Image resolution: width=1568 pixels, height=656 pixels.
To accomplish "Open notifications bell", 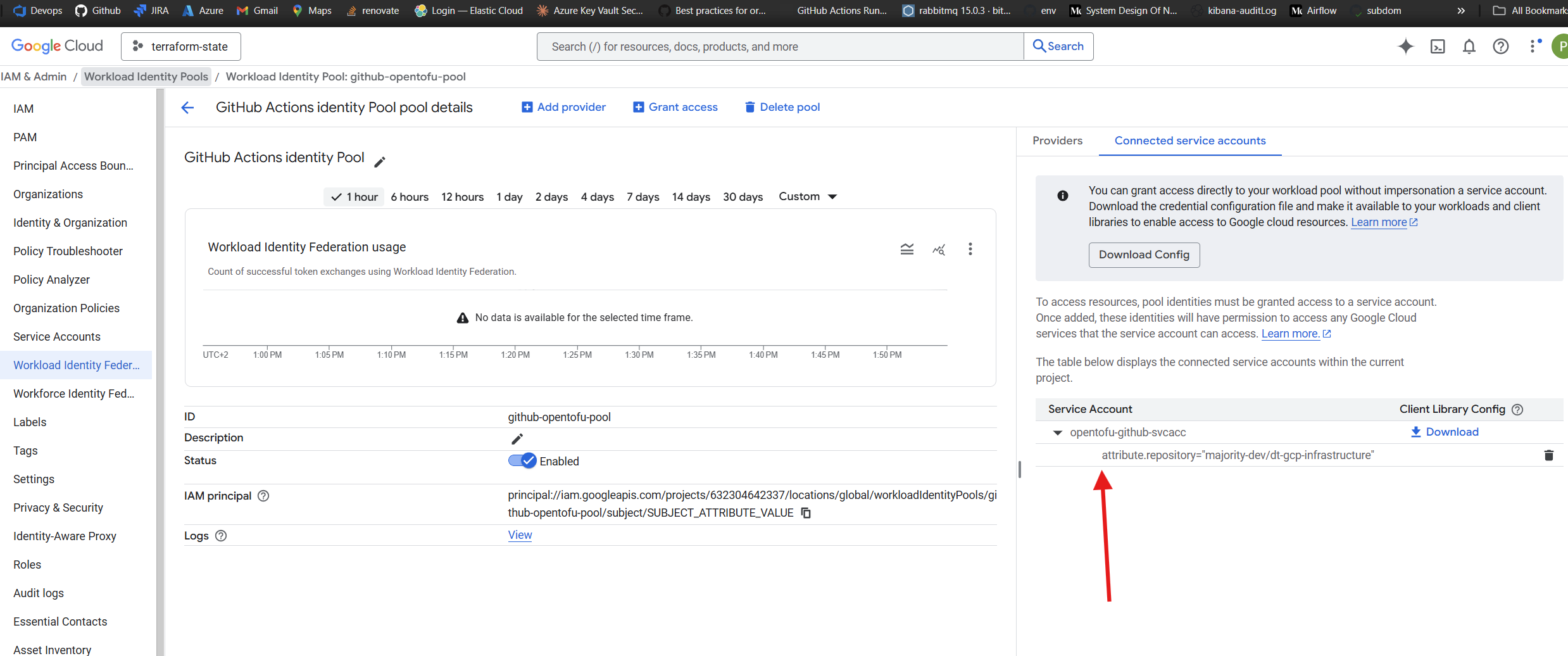I will coord(1469,47).
